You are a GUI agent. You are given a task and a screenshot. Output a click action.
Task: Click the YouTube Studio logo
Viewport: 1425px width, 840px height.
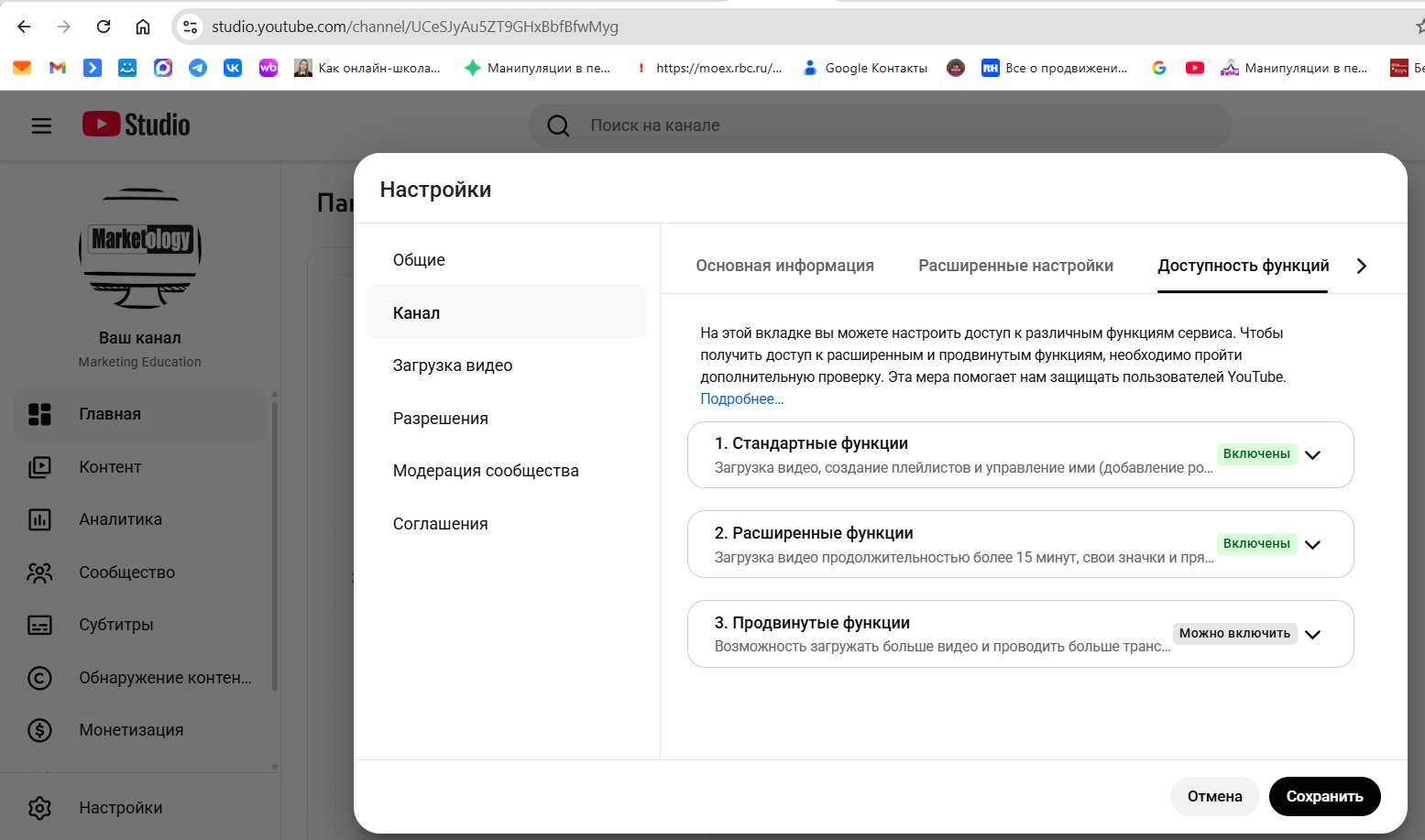click(x=137, y=125)
